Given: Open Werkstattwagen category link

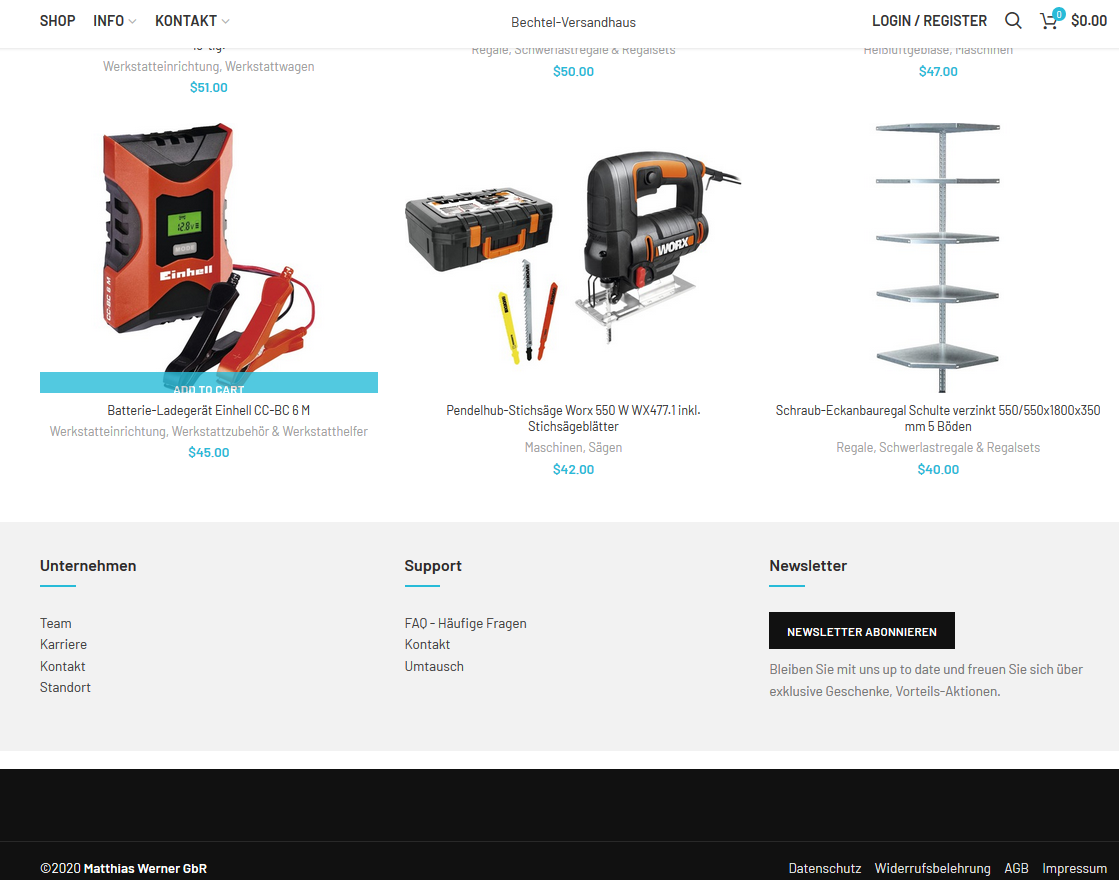Looking at the screenshot, I should [270, 66].
